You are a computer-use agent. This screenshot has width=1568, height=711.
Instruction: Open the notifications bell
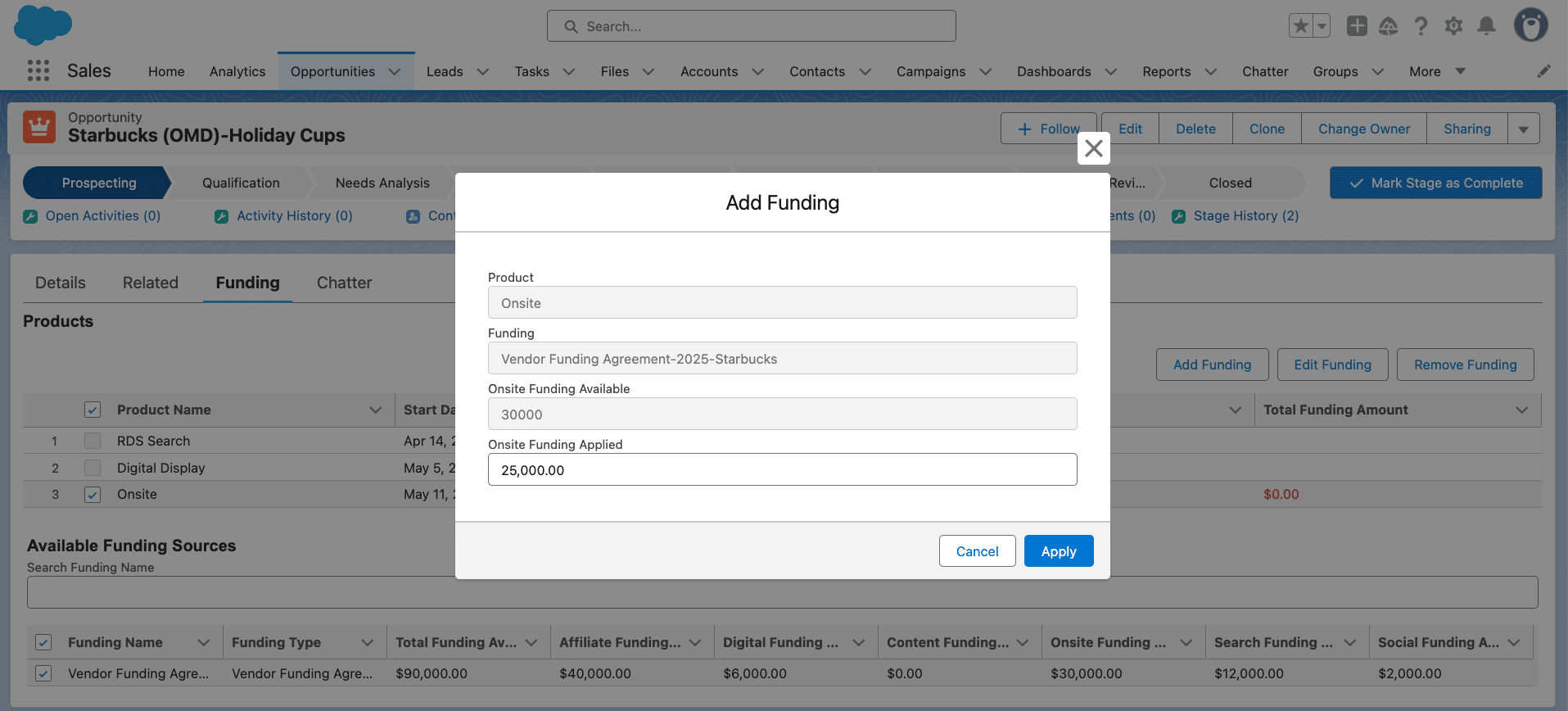tap(1486, 26)
